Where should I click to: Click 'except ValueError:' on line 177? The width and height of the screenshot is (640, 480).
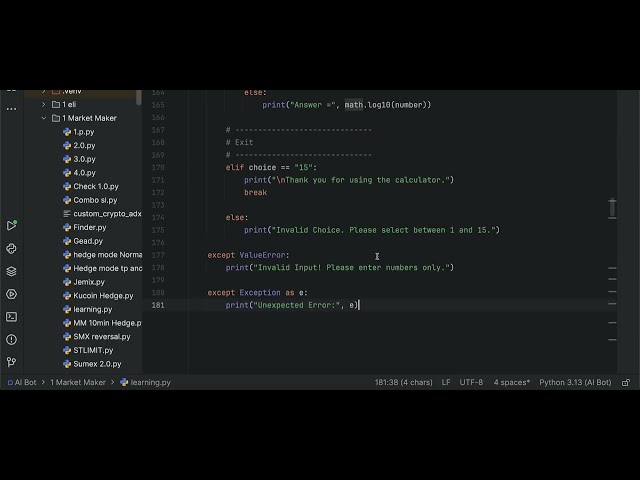(248, 255)
